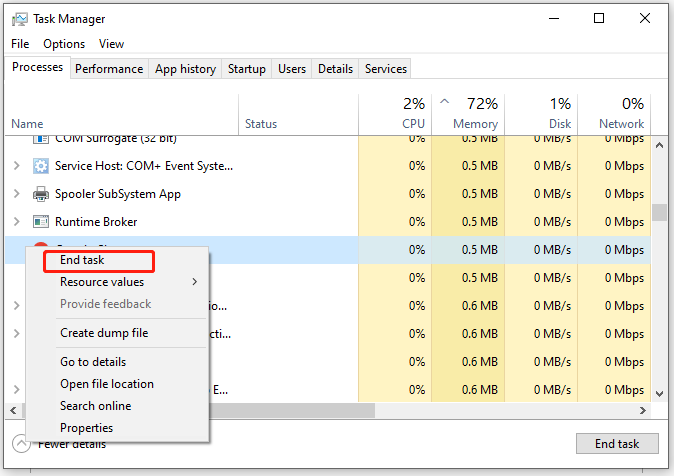The width and height of the screenshot is (674, 476).
Task: Sort processes by the Name column
Action: (x=122, y=115)
